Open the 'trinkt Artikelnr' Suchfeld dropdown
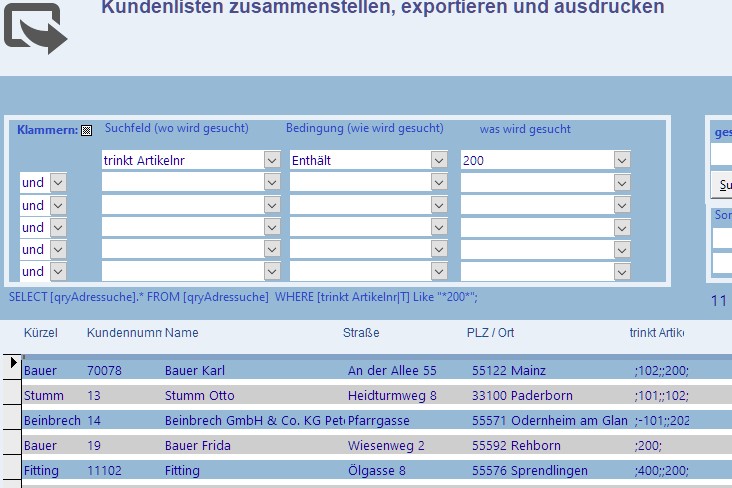This screenshot has width=732, height=488. click(272, 160)
